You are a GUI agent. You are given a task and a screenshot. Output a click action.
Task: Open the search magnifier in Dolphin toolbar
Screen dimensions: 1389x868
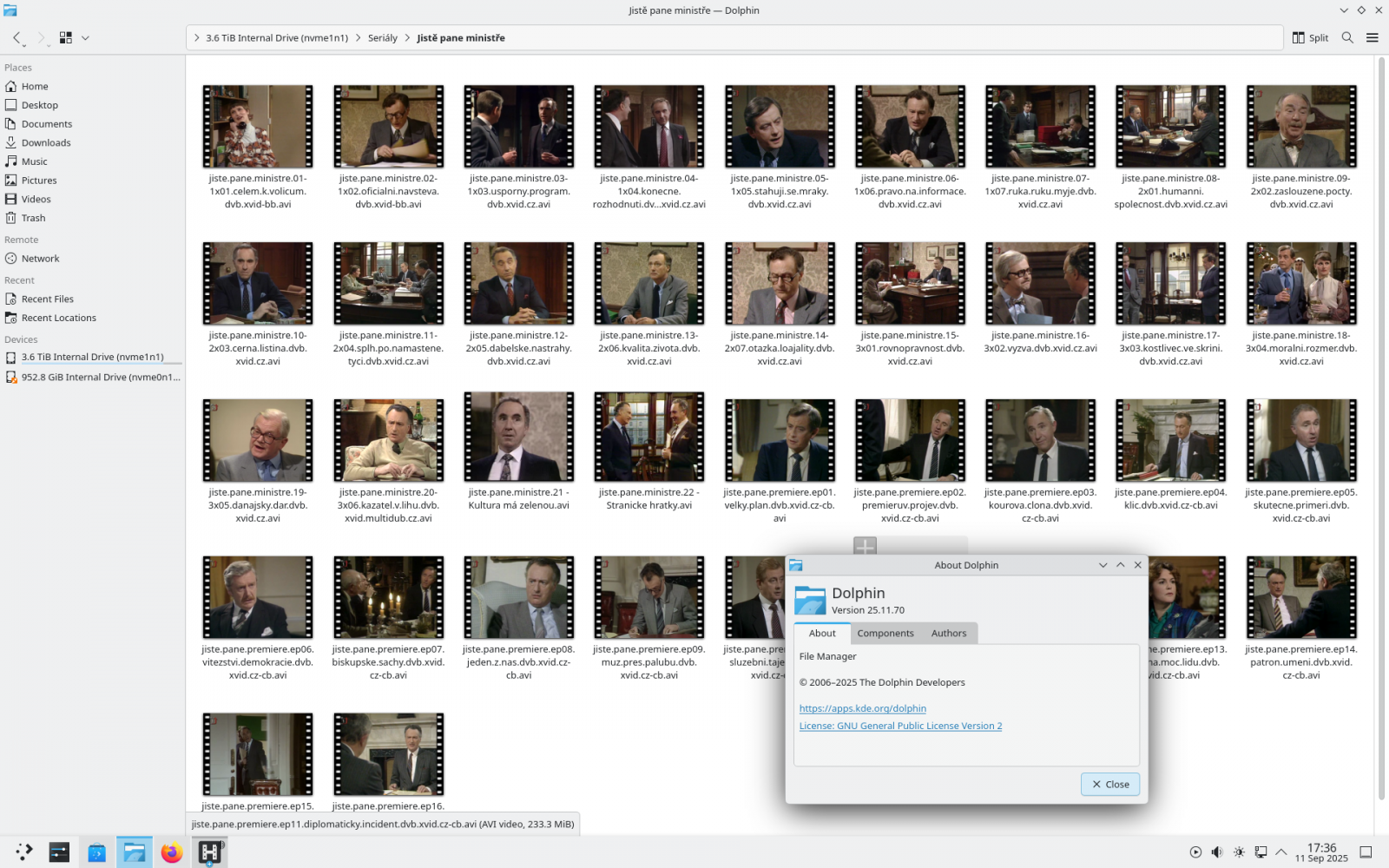pos(1347,37)
